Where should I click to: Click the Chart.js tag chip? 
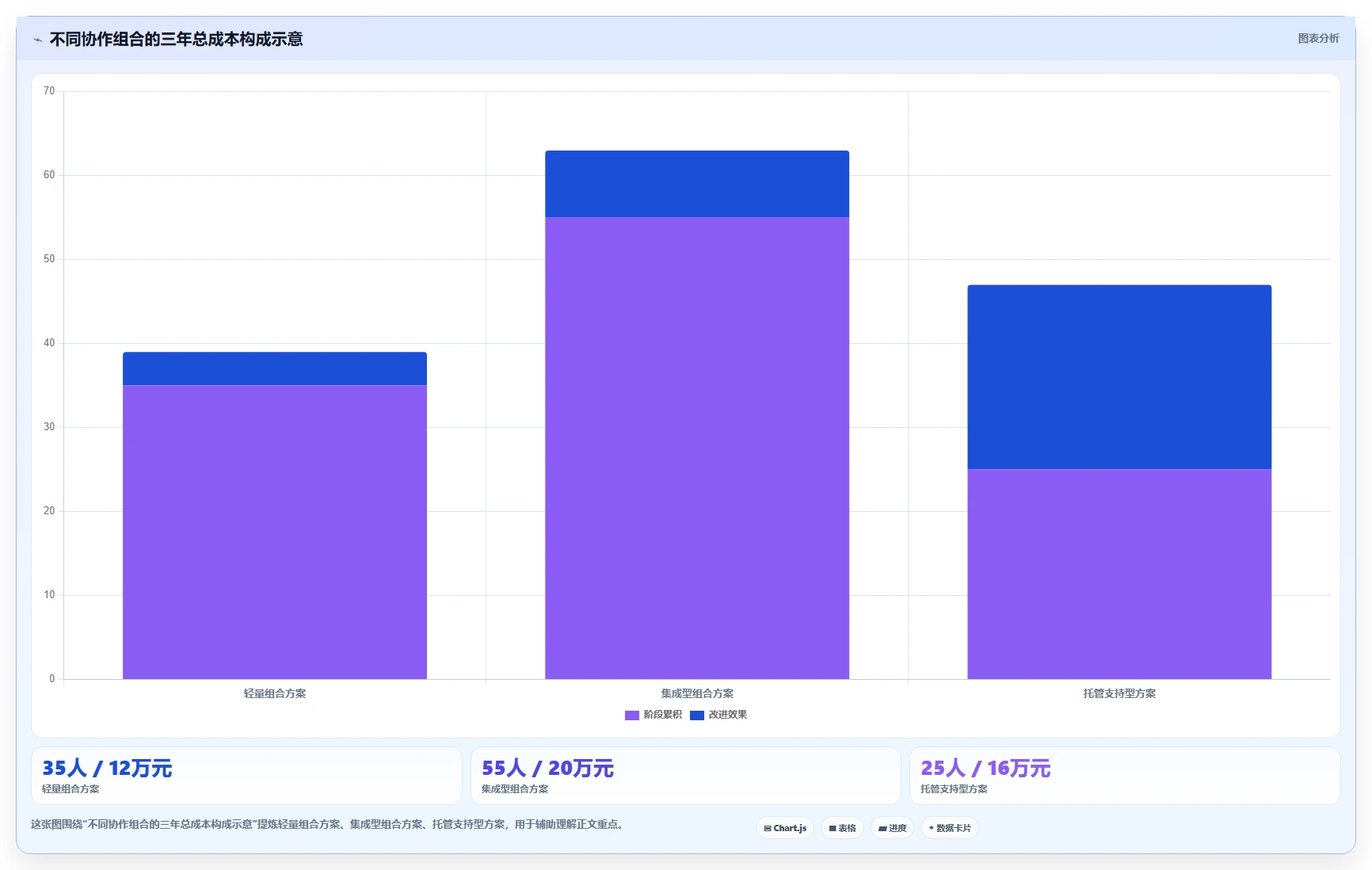[785, 828]
